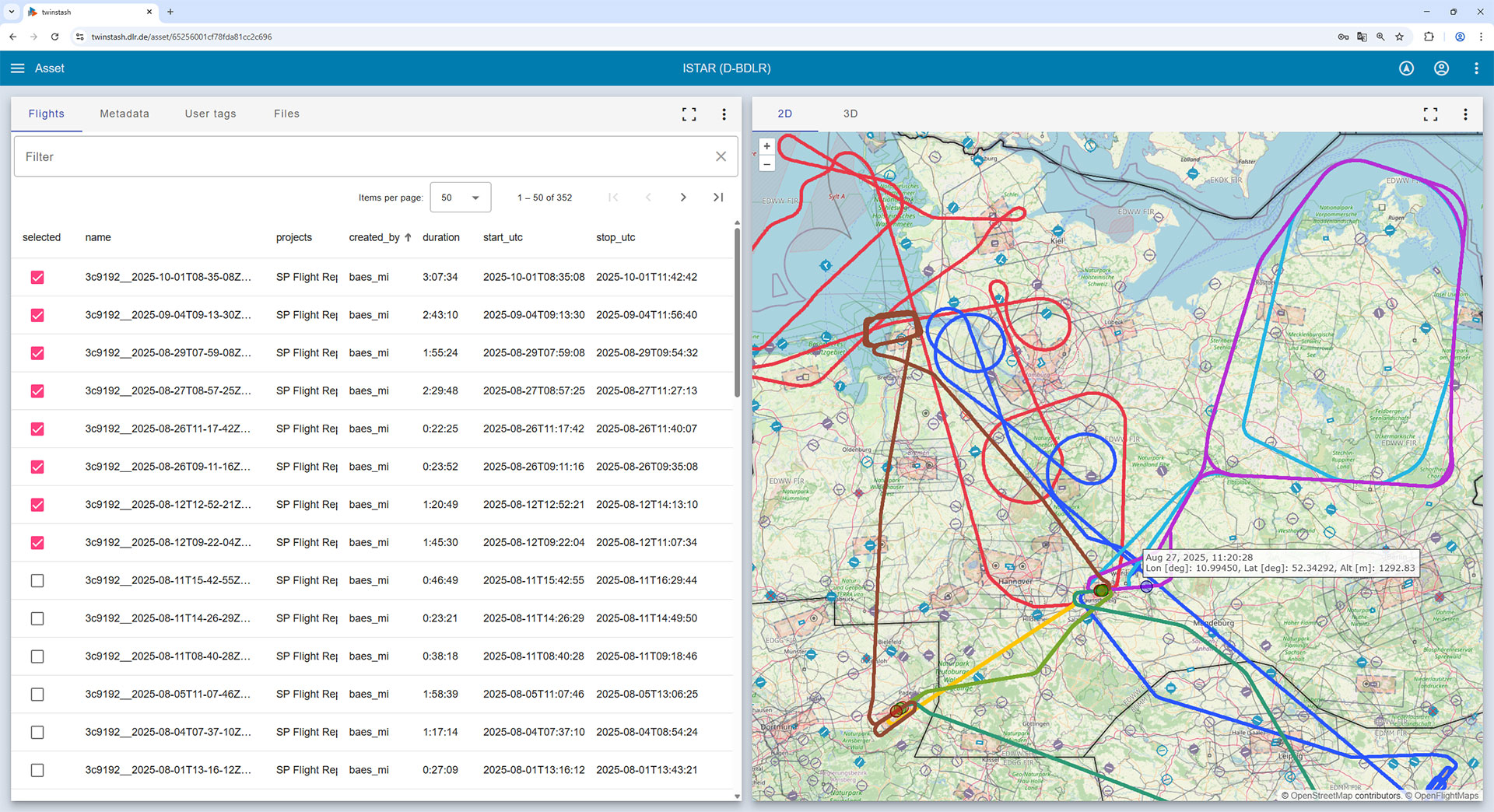Click the flights table vertical scrollbar
The height and width of the screenshot is (812, 1494).
point(737,312)
